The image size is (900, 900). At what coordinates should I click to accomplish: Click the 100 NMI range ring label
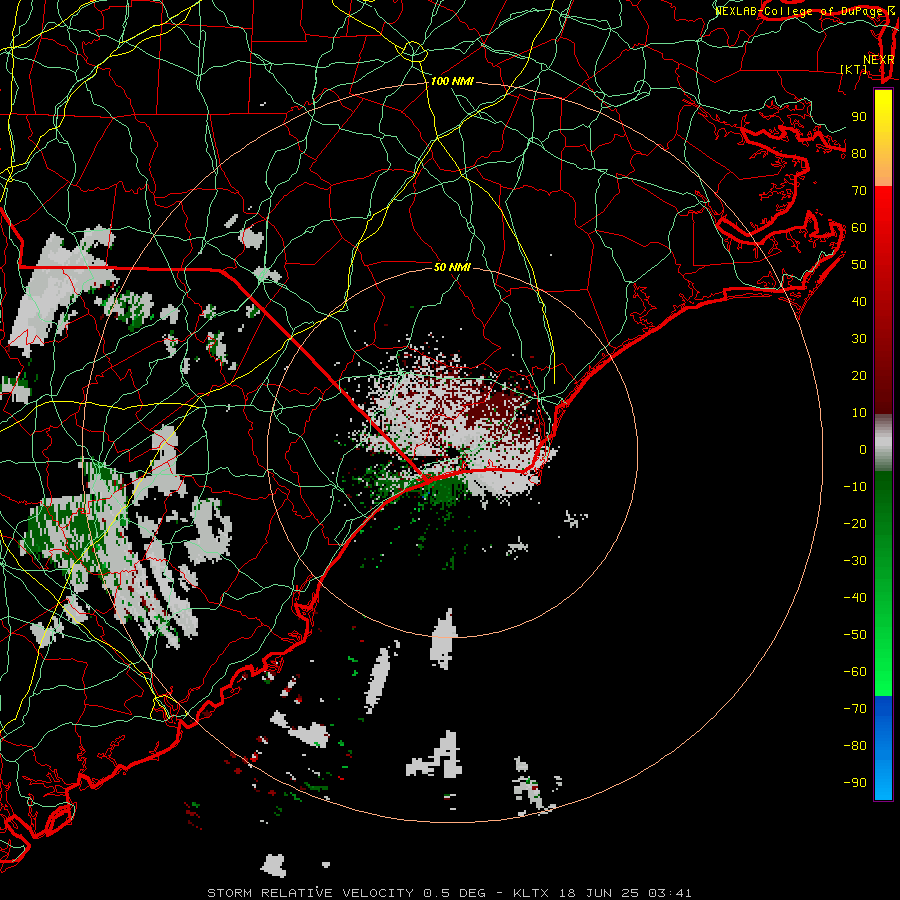click(452, 82)
